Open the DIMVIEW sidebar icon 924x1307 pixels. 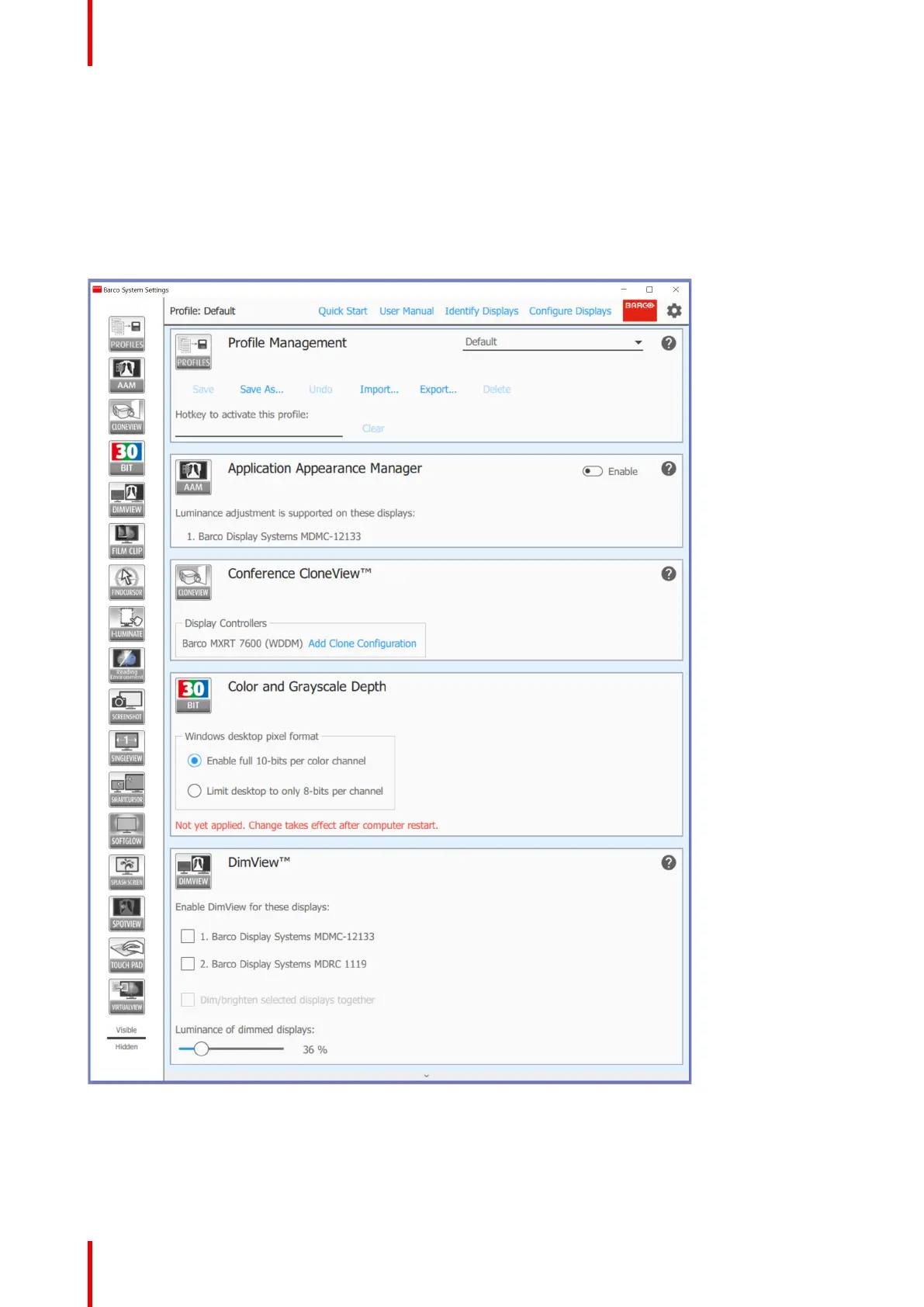click(x=126, y=500)
